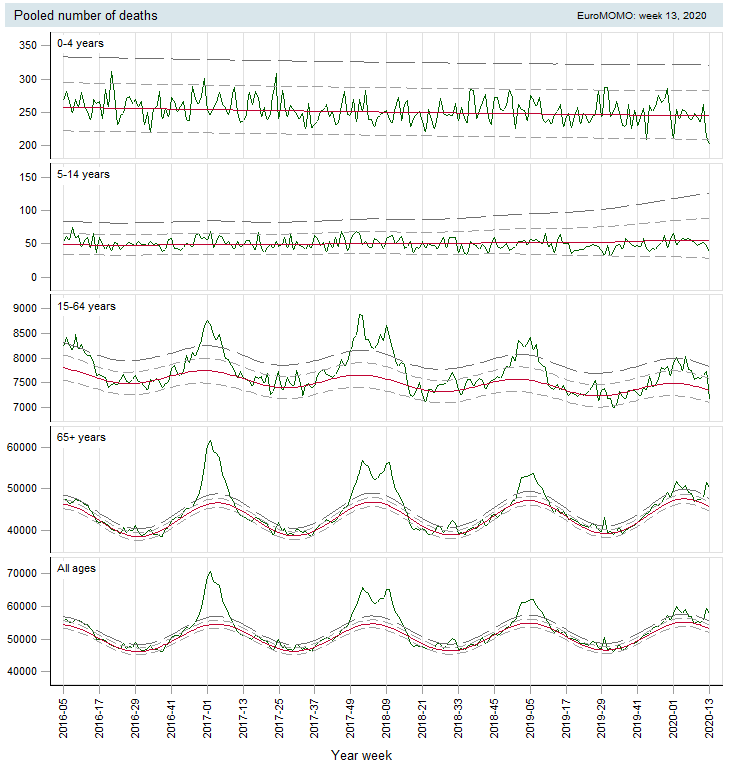Select the '15-64 years' panel label
This screenshot has height=764, width=744.
pos(87,305)
